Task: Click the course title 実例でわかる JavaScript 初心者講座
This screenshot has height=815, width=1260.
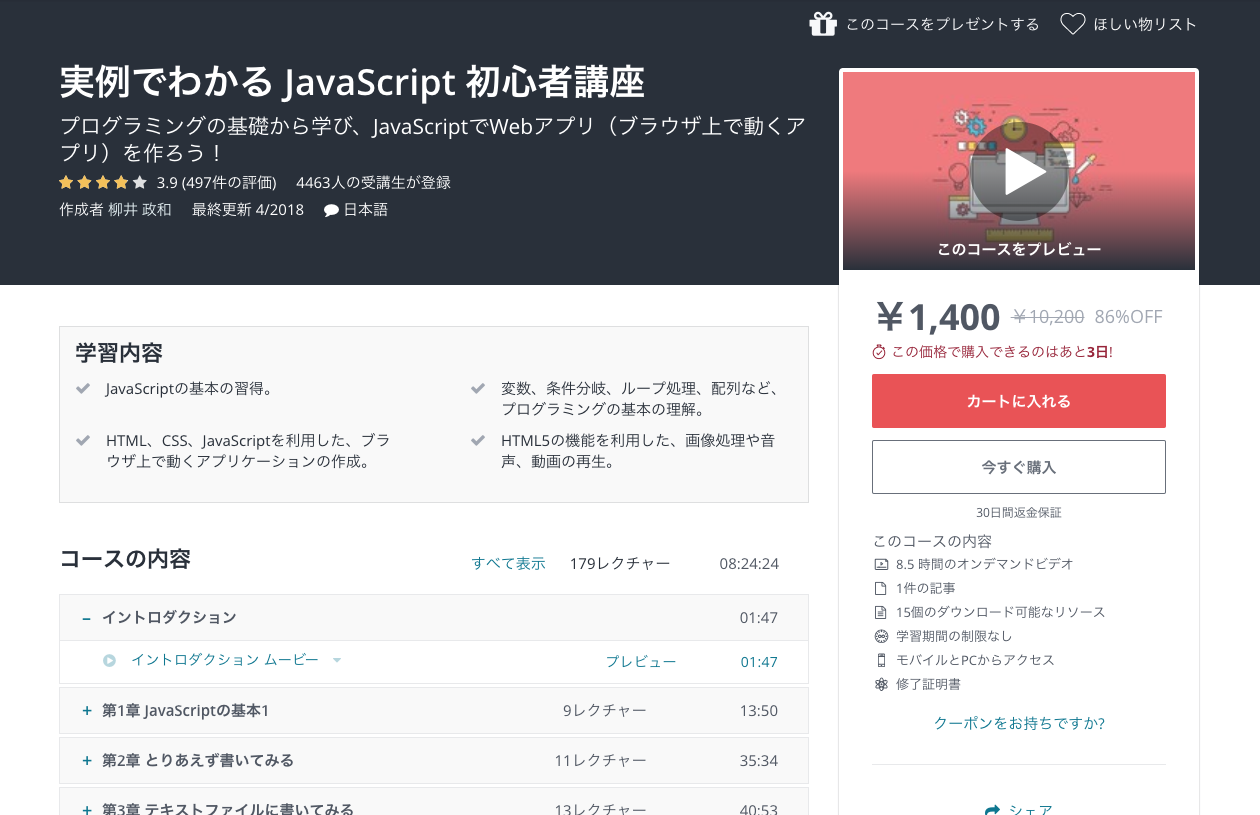Action: coord(352,82)
